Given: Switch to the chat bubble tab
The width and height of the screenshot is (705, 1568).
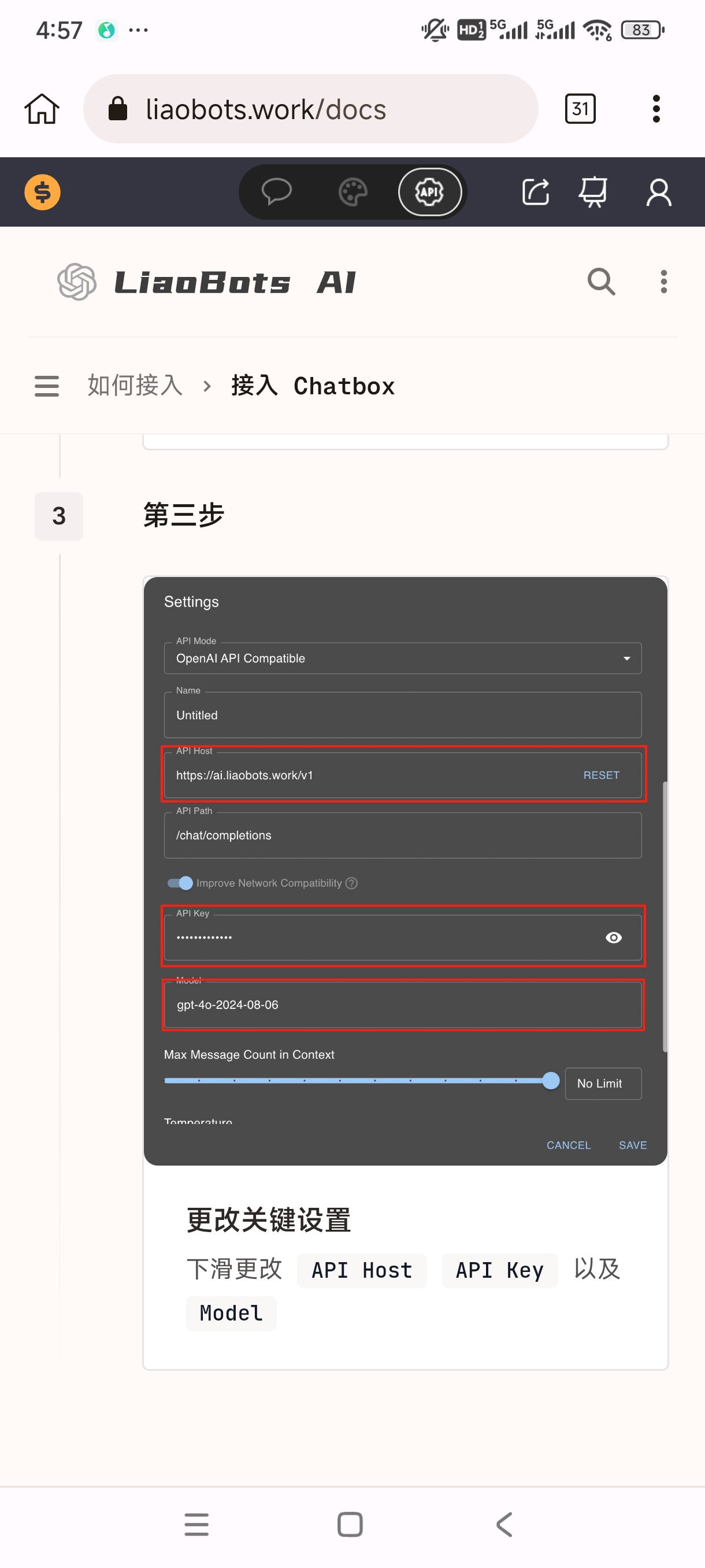Looking at the screenshot, I should pyautogui.click(x=276, y=193).
